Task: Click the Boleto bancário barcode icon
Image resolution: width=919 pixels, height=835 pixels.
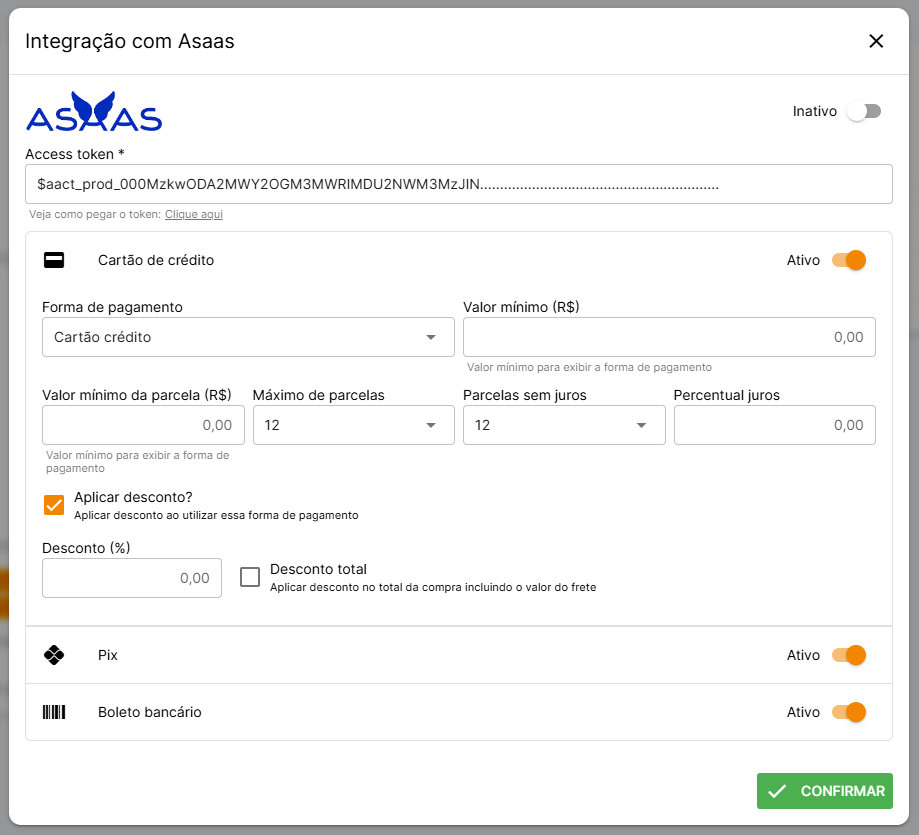Action: 54,712
